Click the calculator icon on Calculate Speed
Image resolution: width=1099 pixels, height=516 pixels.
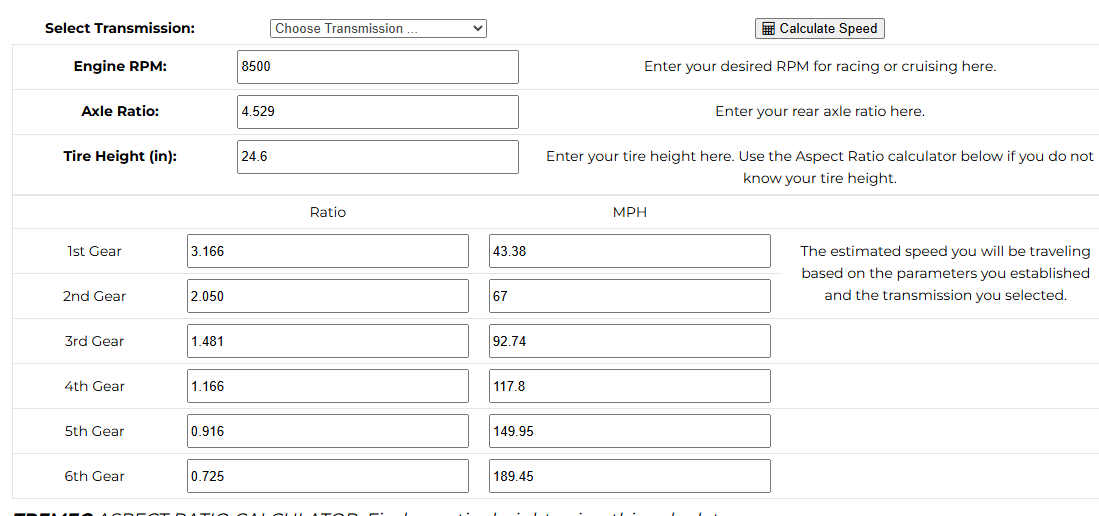[x=768, y=29]
